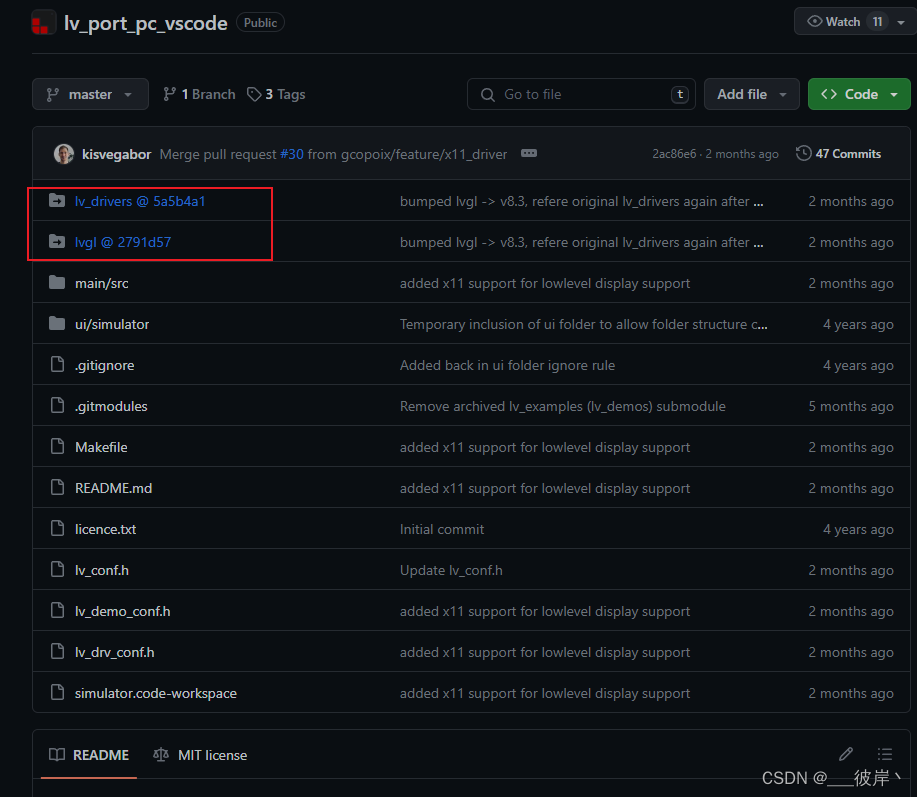
Task: Click the README.md file icon
Action: 57,488
